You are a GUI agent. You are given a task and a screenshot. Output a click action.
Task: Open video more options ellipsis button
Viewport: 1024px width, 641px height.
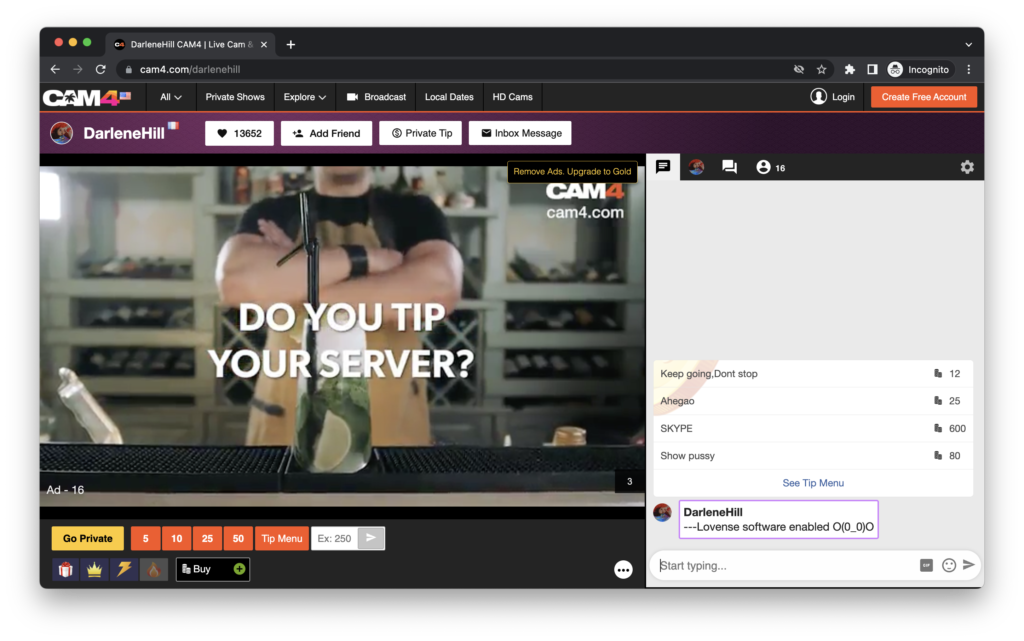[x=623, y=570]
